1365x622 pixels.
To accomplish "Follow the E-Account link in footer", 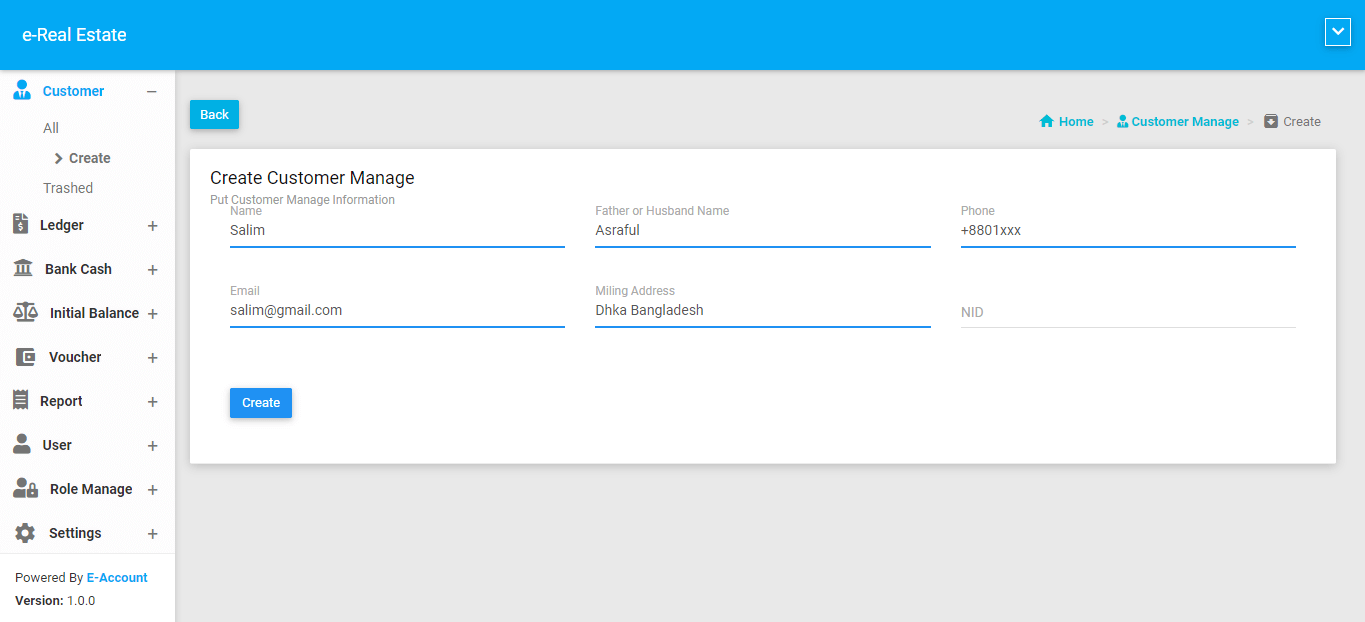I will (117, 578).
